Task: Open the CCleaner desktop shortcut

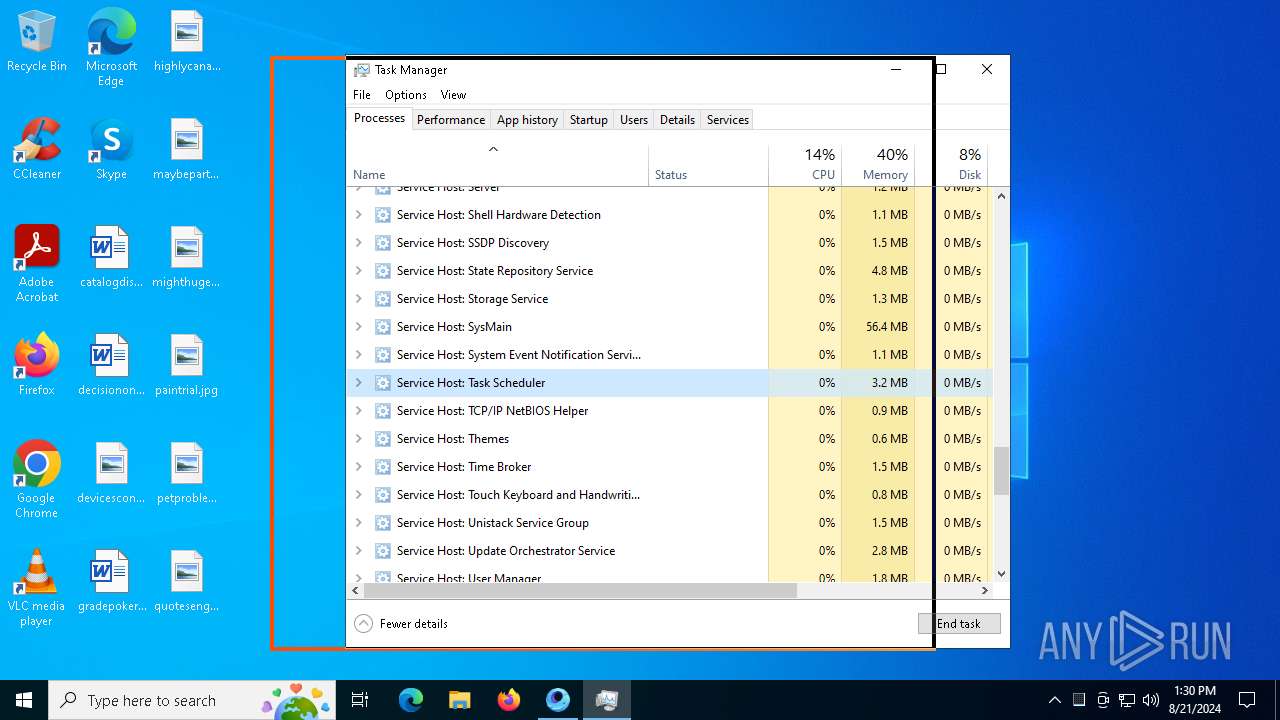Action: (x=37, y=150)
